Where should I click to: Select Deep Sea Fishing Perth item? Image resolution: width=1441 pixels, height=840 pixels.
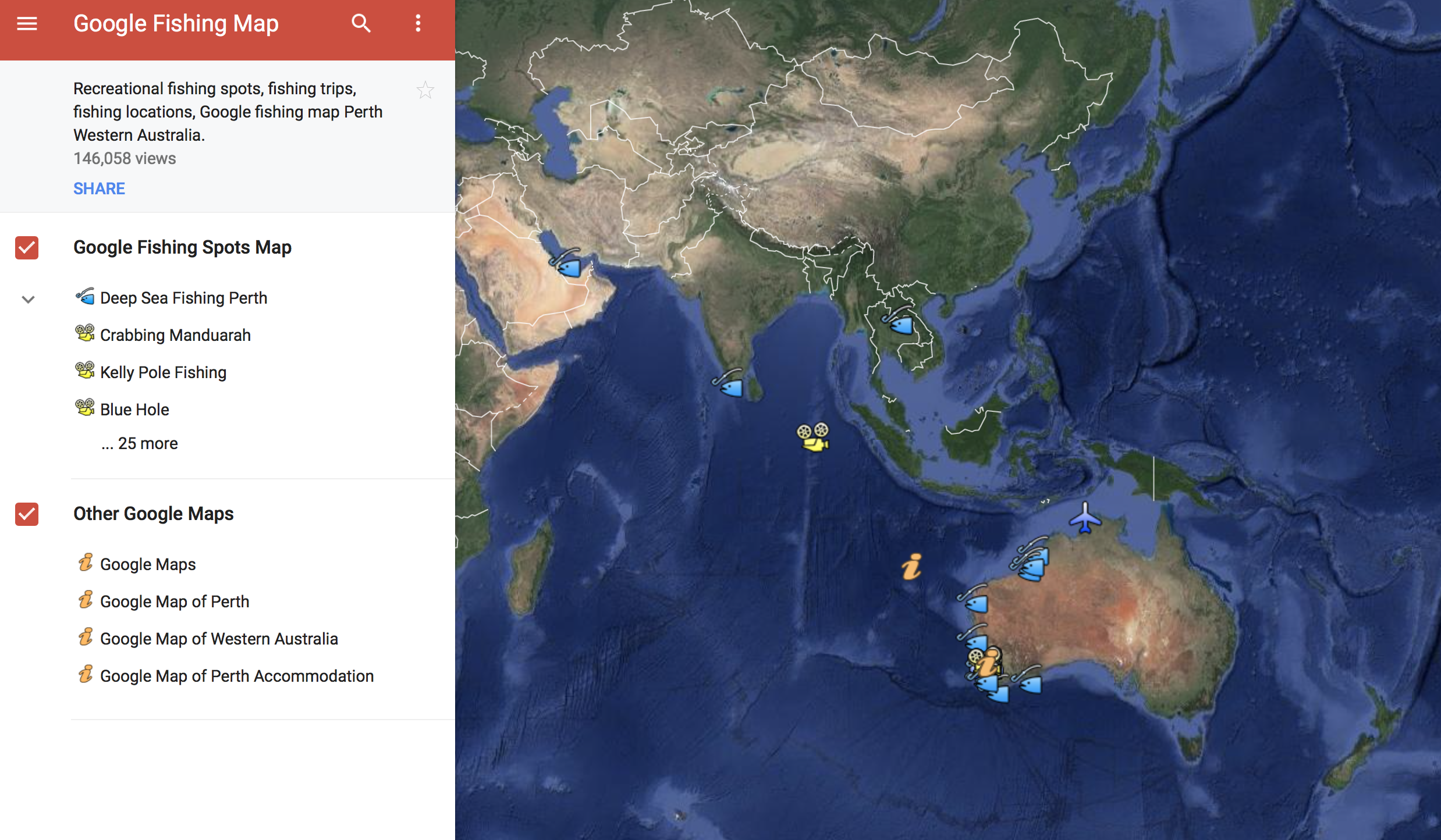pyautogui.click(x=183, y=298)
